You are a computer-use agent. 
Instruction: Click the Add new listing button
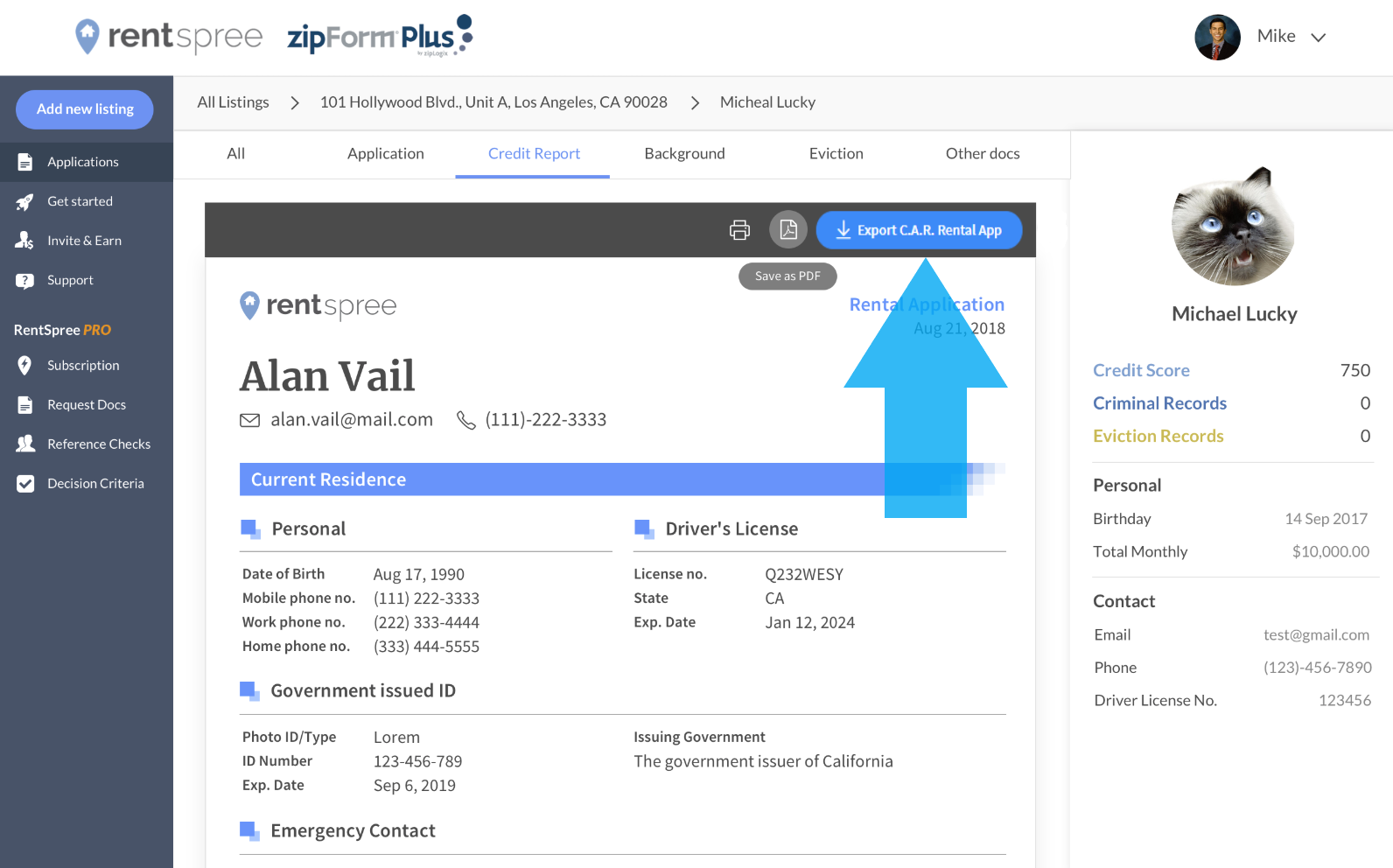85,109
